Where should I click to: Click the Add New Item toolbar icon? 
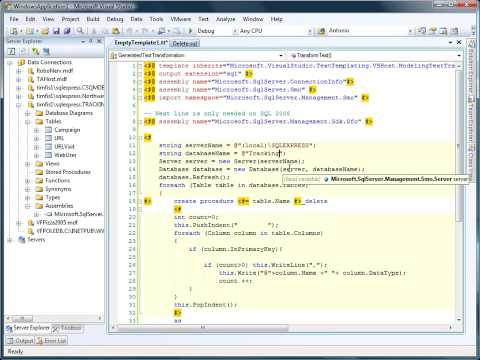click(30, 31)
